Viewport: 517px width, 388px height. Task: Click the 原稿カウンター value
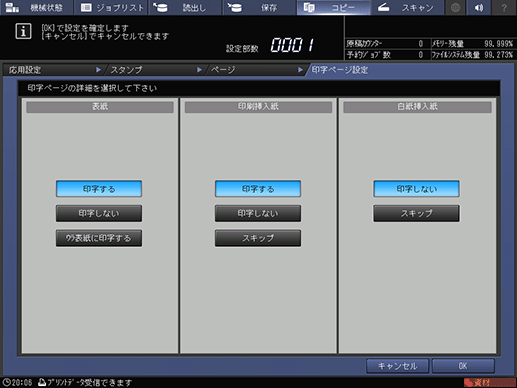click(421, 44)
